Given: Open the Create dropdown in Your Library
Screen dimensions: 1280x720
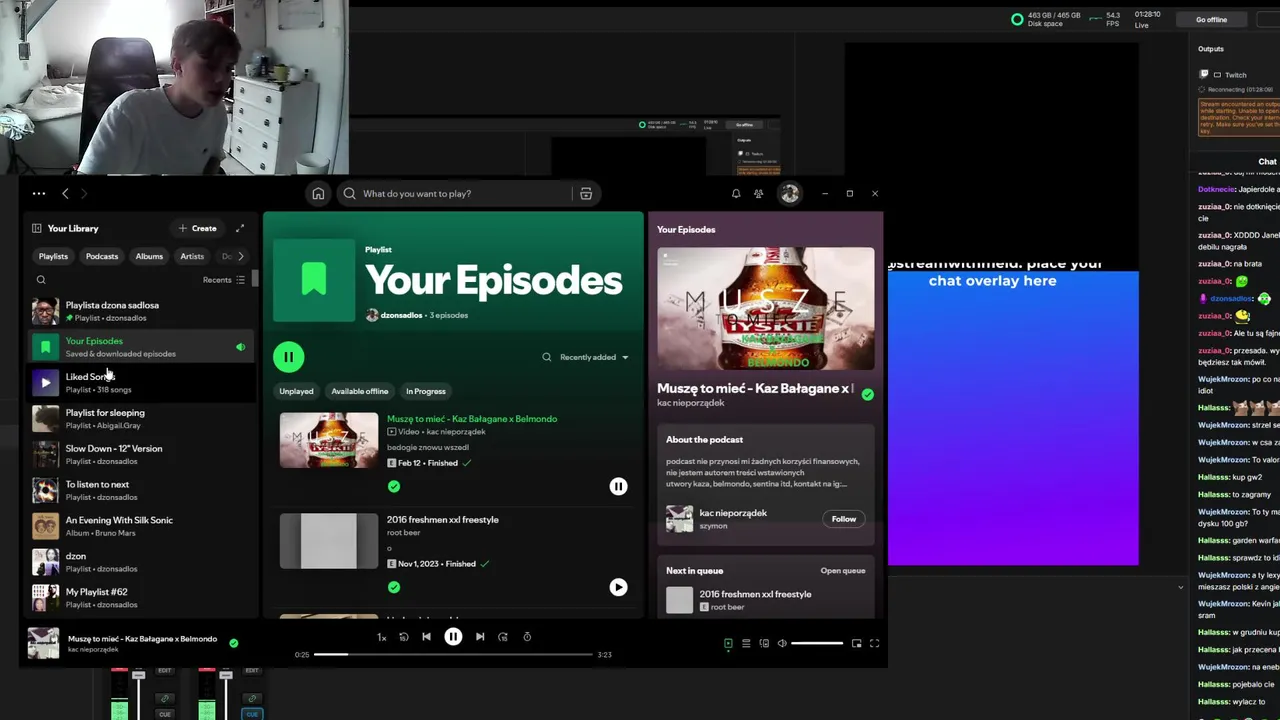Looking at the screenshot, I should [197, 228].
